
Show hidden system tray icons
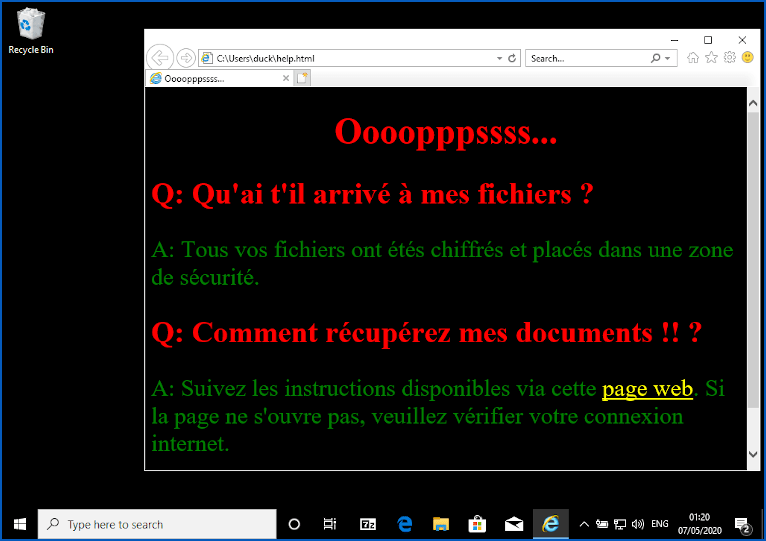[x=584, y=524]
